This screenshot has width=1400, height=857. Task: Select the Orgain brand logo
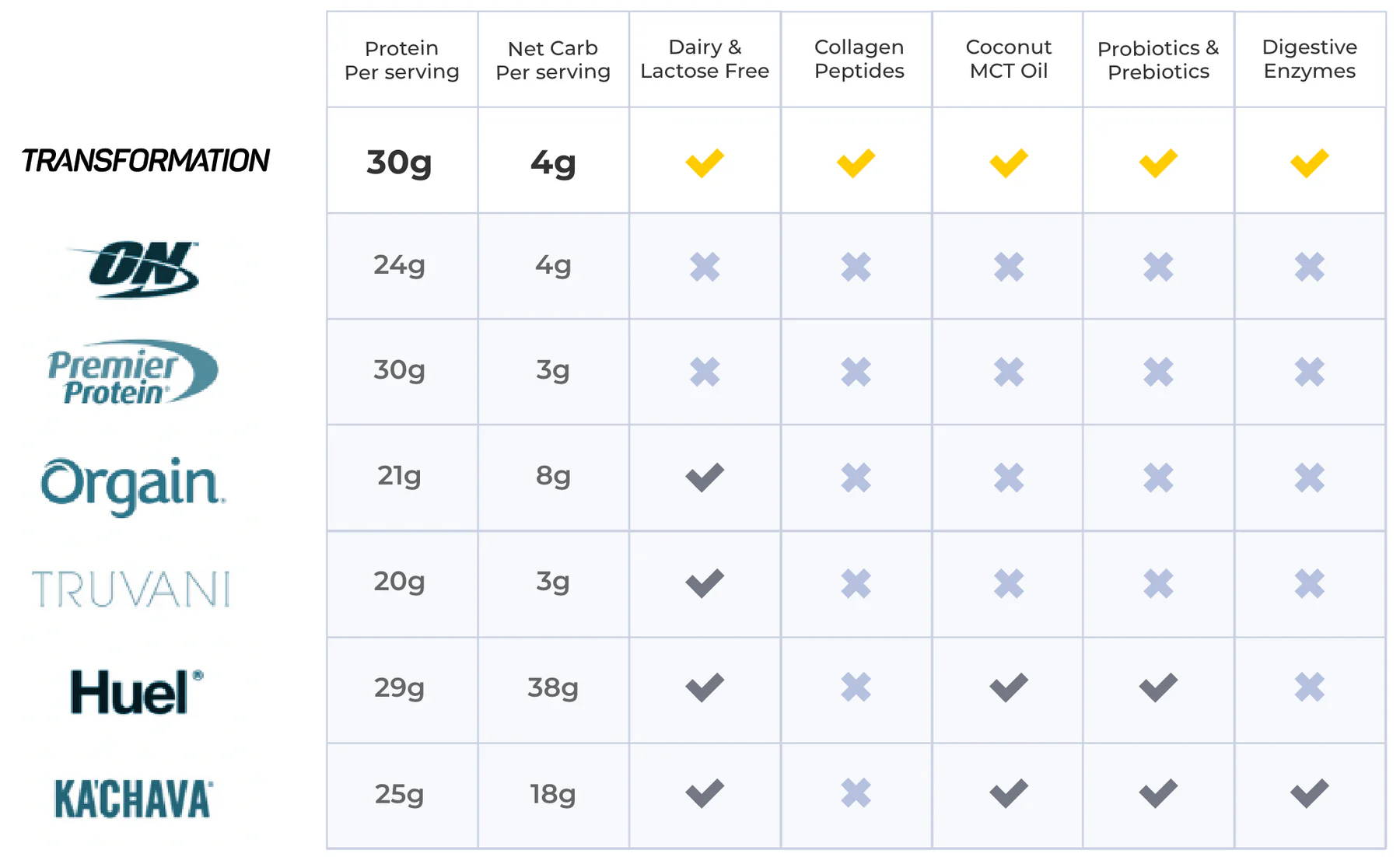[x=133, y=485]
